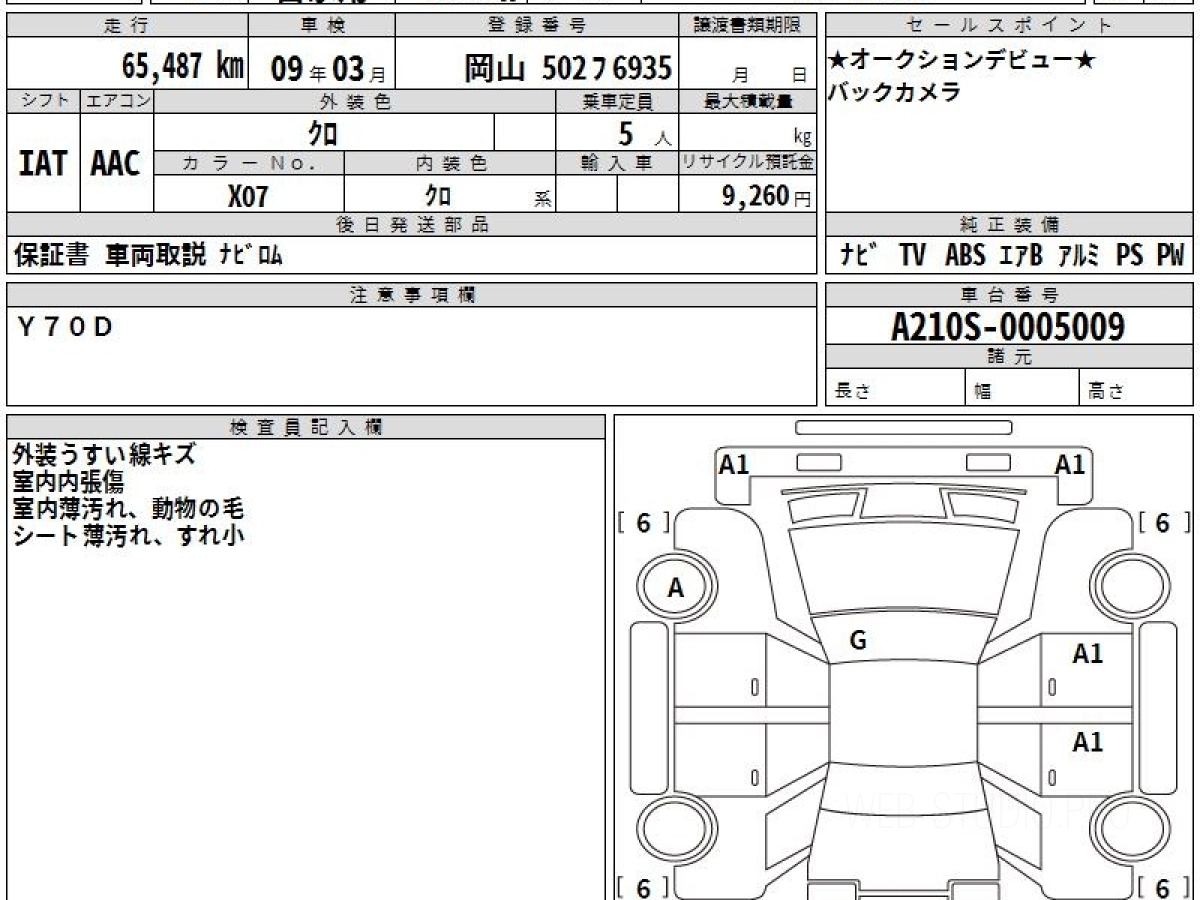Click the 65,487 km mileage value

click(183, 68)
